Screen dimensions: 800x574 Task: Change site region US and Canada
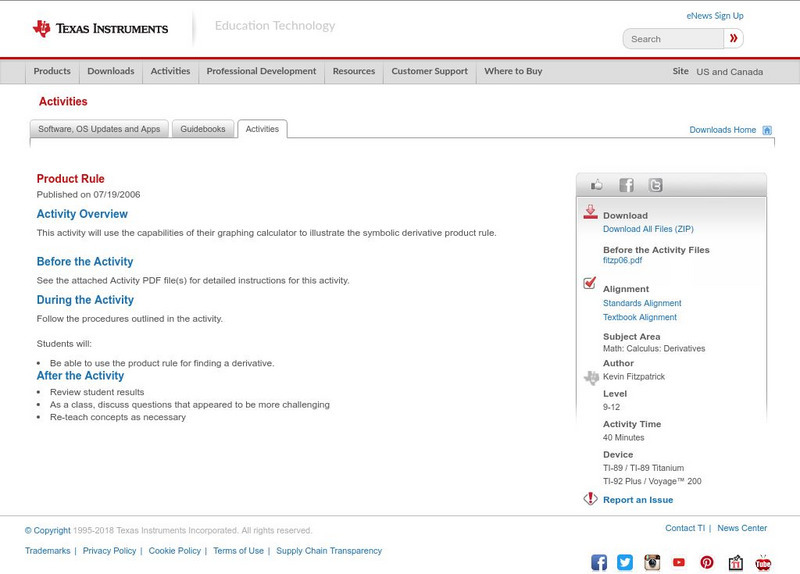coord(730,72)
